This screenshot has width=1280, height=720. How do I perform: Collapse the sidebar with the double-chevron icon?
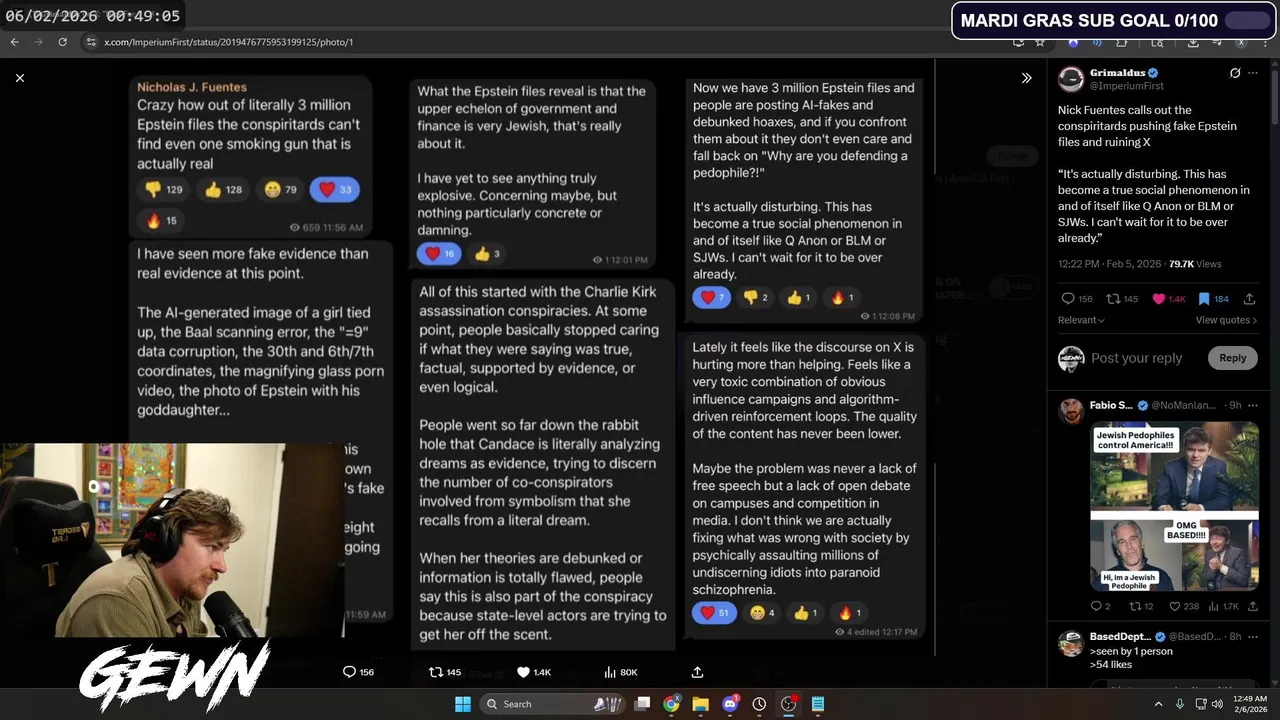(1026, 78)
